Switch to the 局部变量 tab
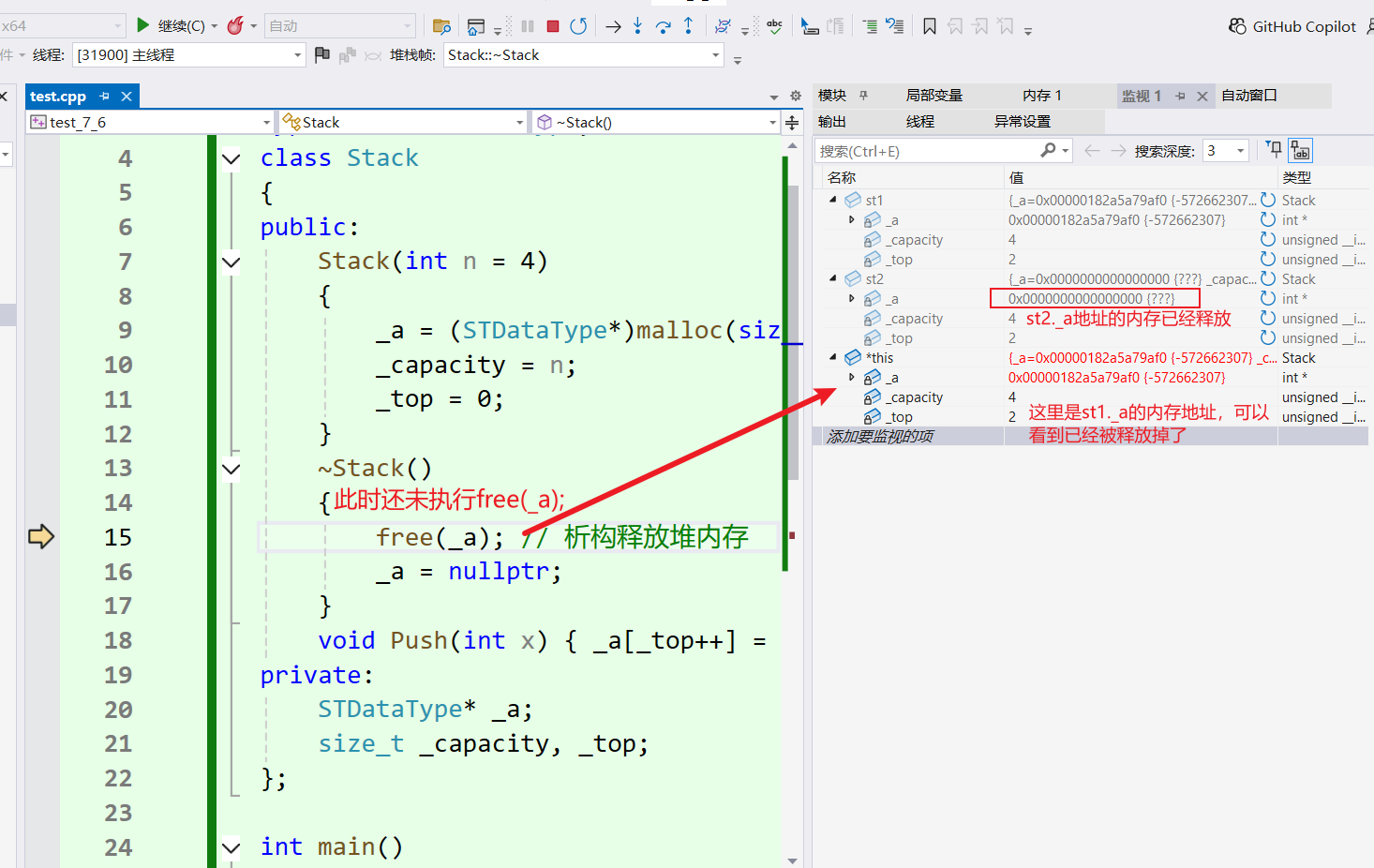Viewport: 1374px width, 868px height. (x=933, y=96)
